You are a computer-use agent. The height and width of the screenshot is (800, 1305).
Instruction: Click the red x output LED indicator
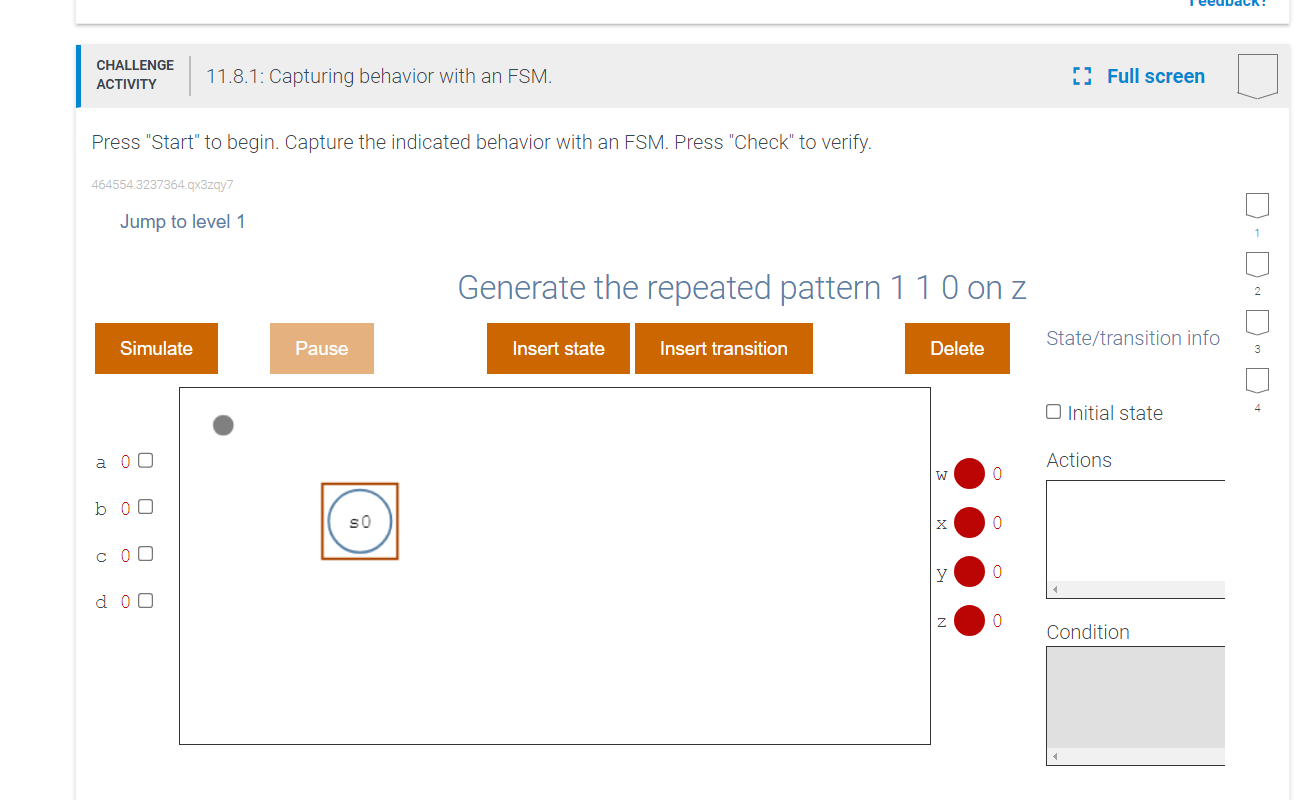[968, 522]
